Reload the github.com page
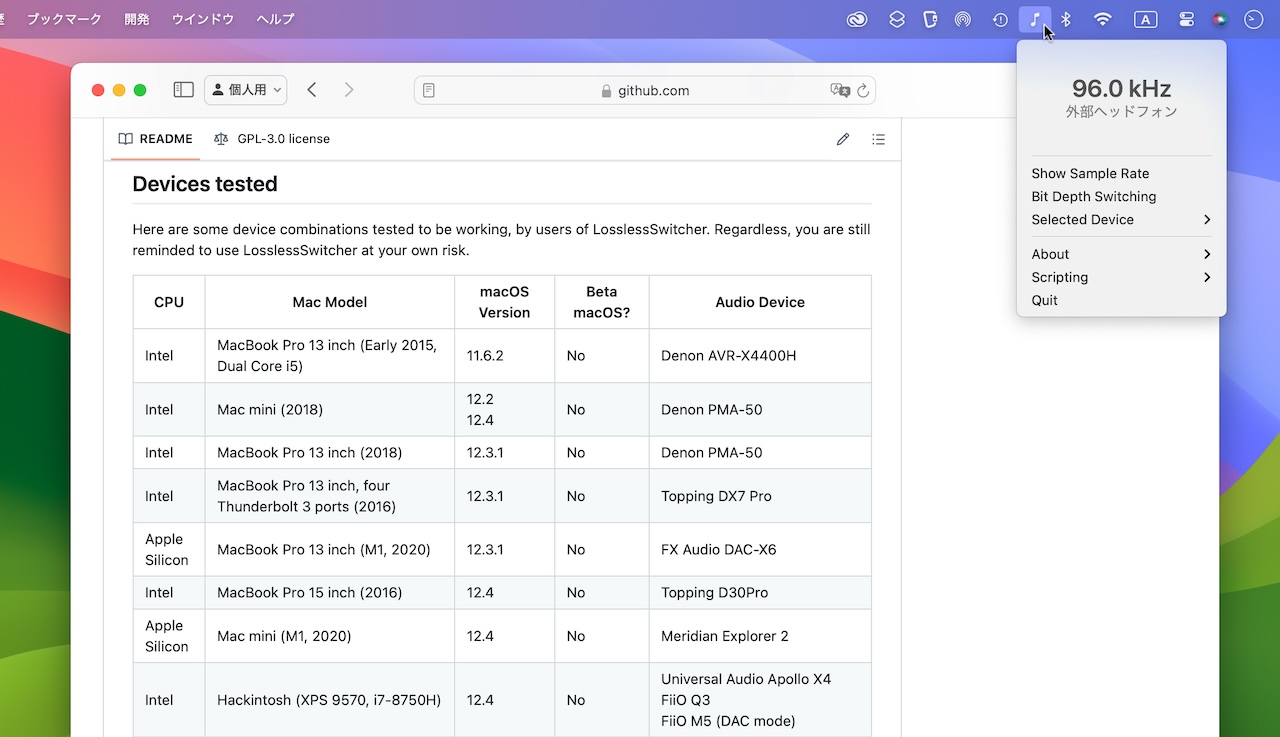 pos(863,90)
